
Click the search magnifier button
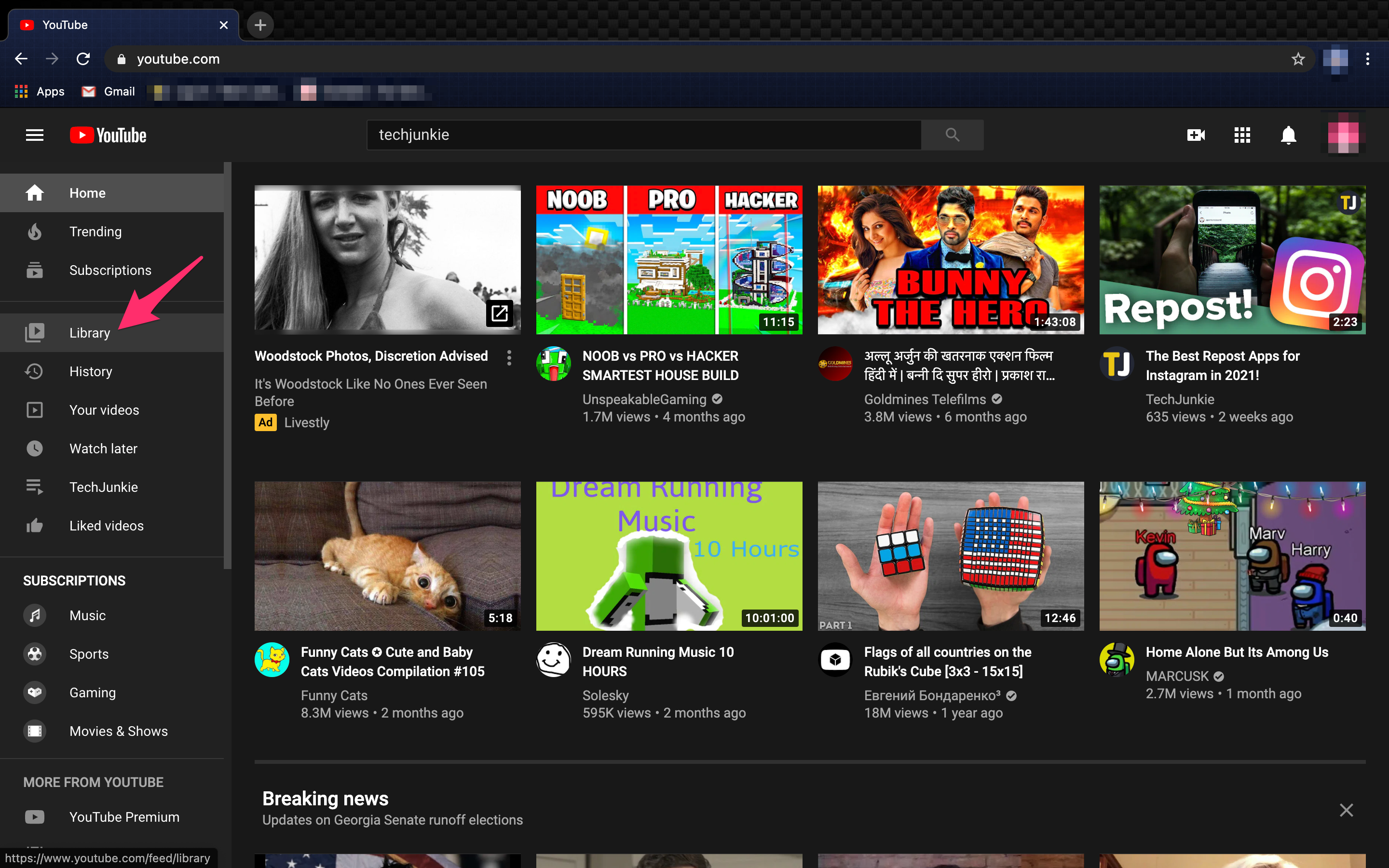click(952, 135)
